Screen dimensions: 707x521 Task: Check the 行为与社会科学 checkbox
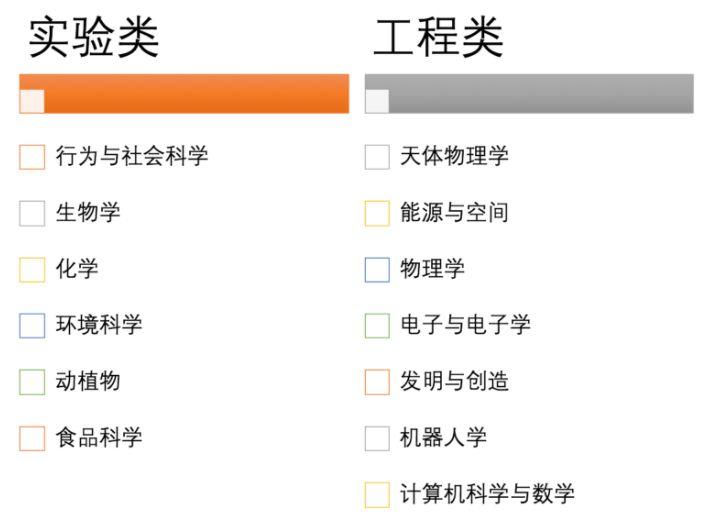[32, 157]
